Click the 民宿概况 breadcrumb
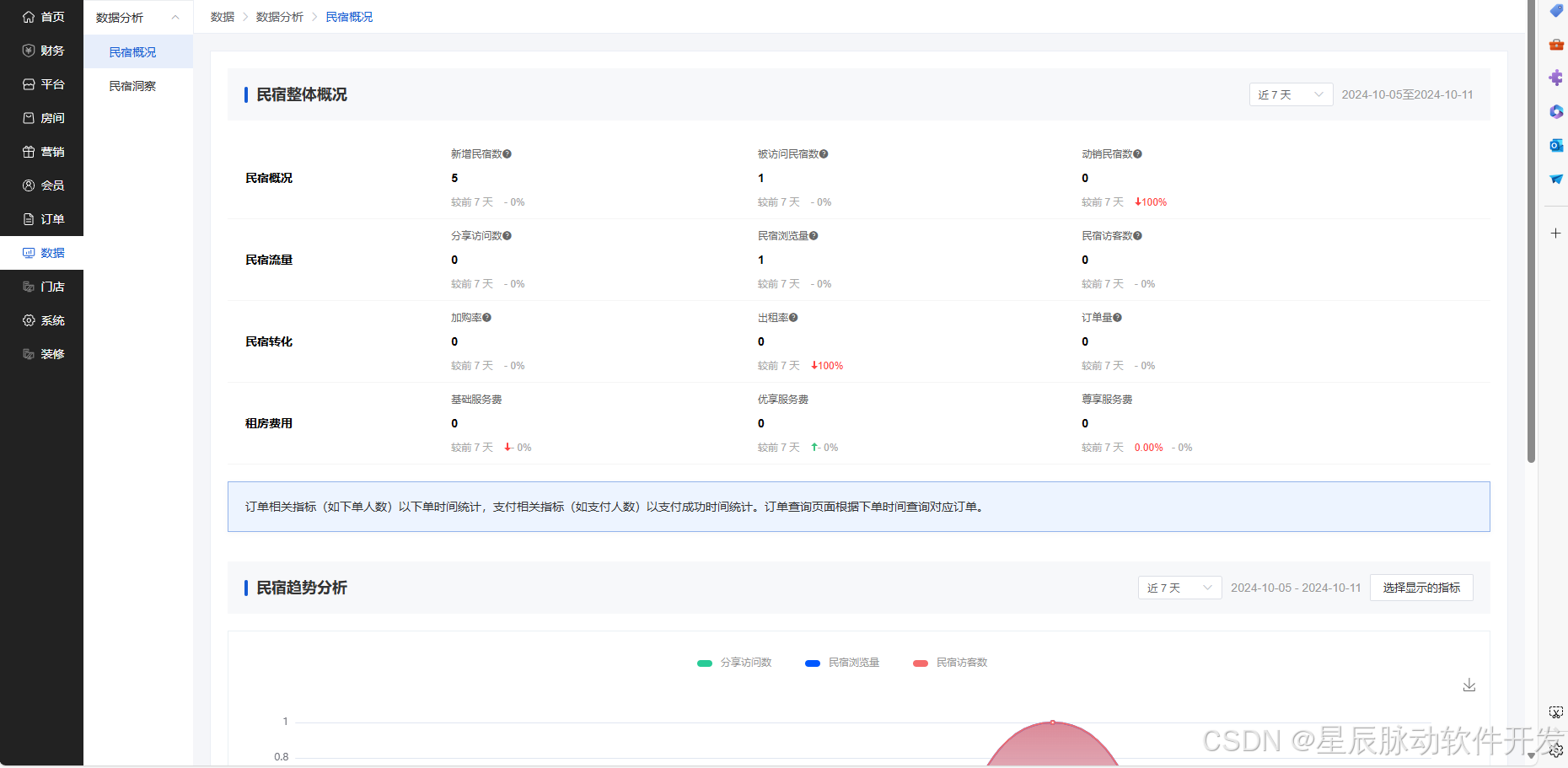1568x768 pixels. point(349,17)
